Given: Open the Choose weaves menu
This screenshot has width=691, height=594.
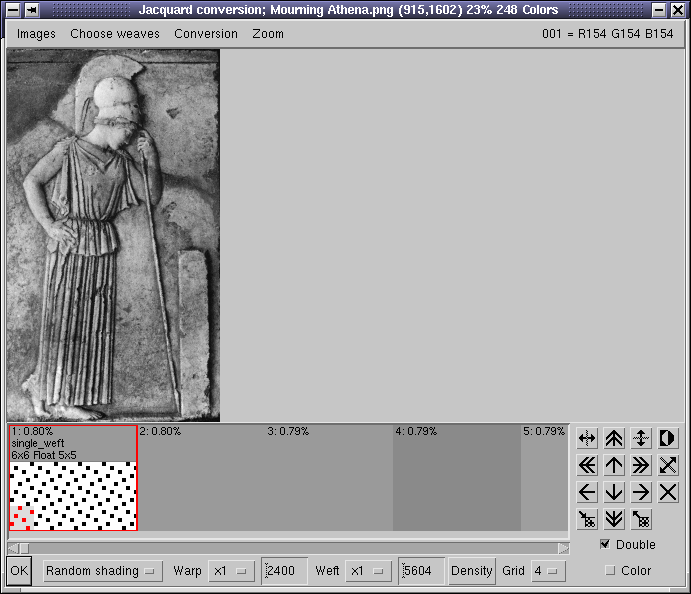Looking at the screenshot, I should [x=115, y=34].
